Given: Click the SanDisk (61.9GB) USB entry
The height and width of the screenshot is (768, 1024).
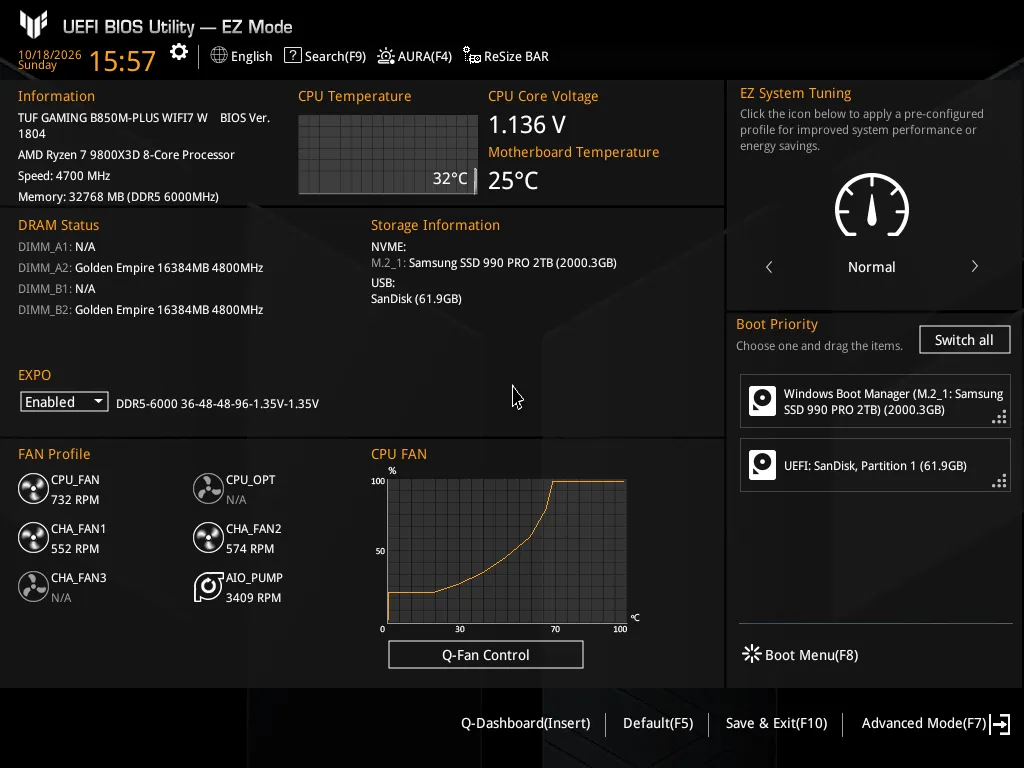Looking at the screenshot, I should [x=416, y=298].
